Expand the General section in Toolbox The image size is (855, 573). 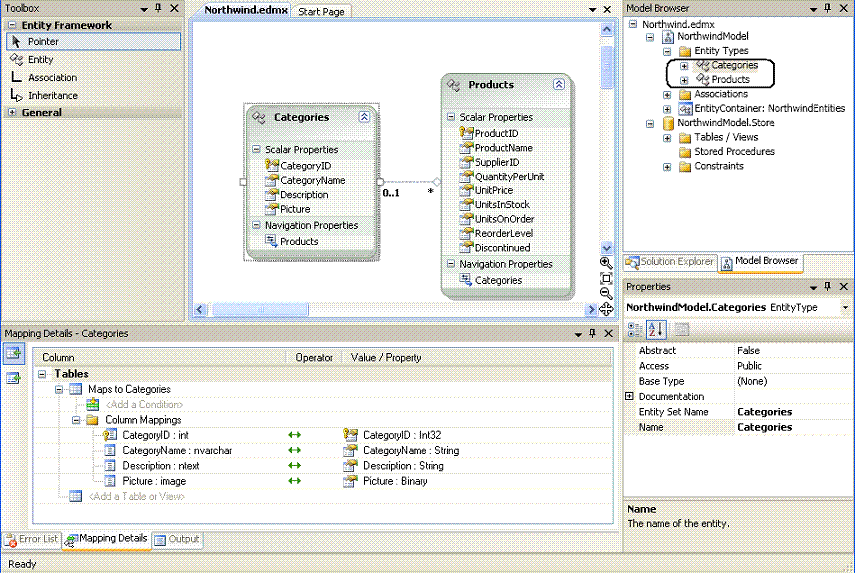pos(12,112)
